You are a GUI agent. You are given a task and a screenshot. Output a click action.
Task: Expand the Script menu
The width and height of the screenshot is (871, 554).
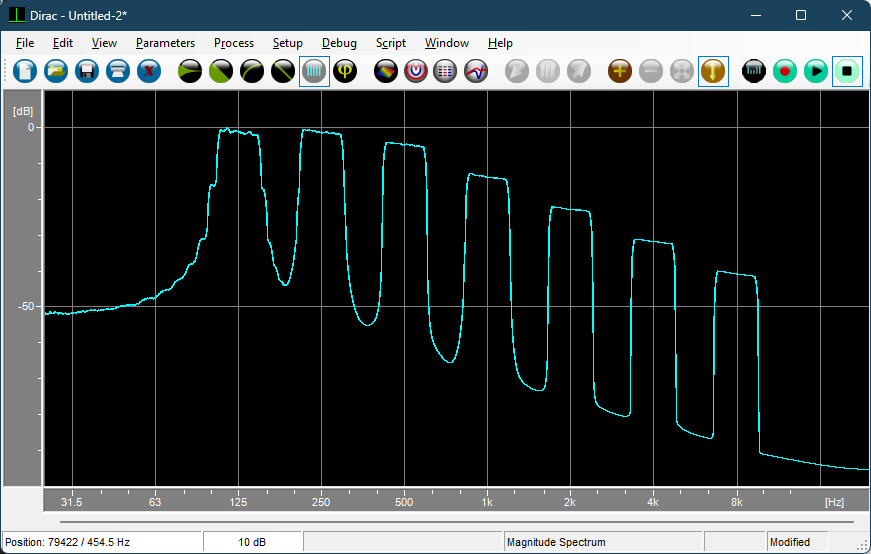coord(390,43)
